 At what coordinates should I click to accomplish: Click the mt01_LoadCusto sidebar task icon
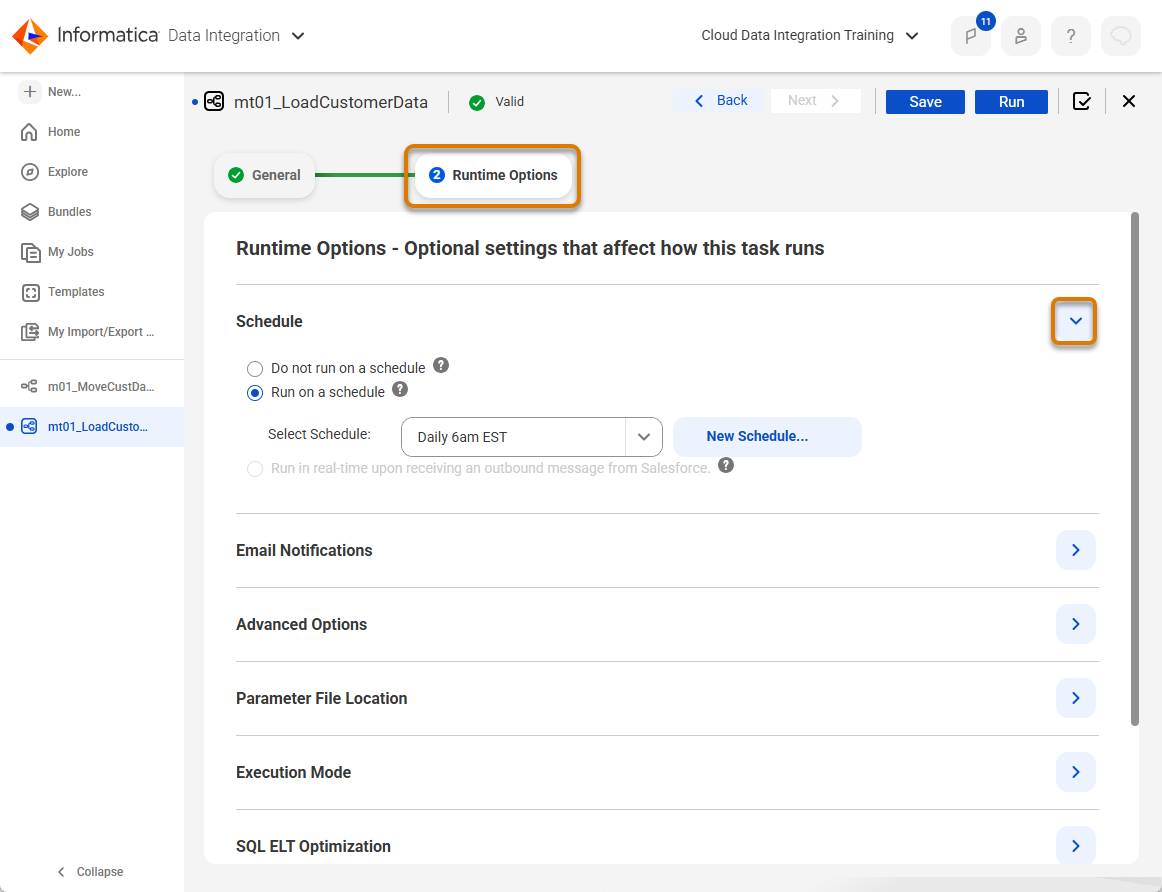[x=29, y=426]
